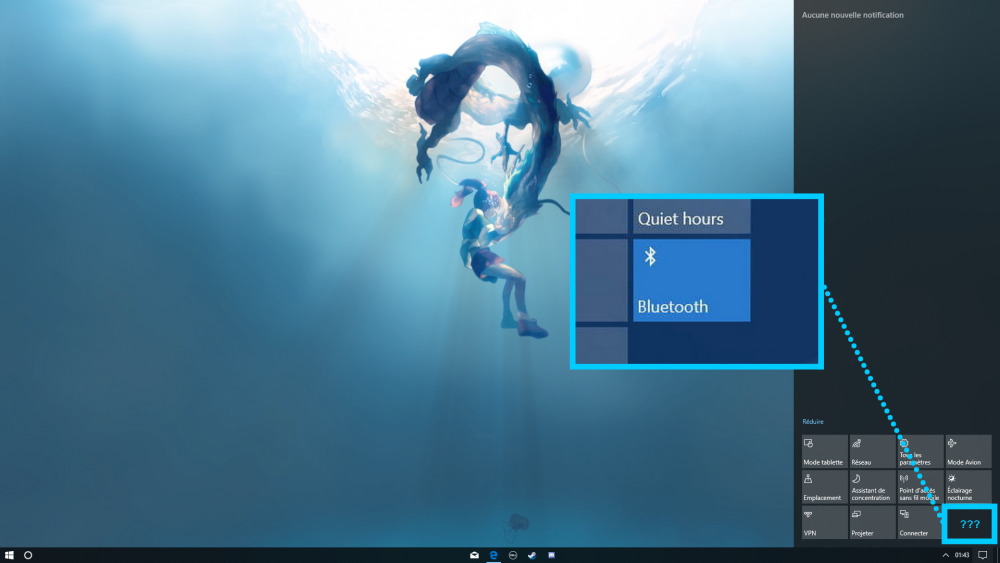Click the 01:43 taskbar clock
This screenshot has width=1000, height=563.
point(962,555)
